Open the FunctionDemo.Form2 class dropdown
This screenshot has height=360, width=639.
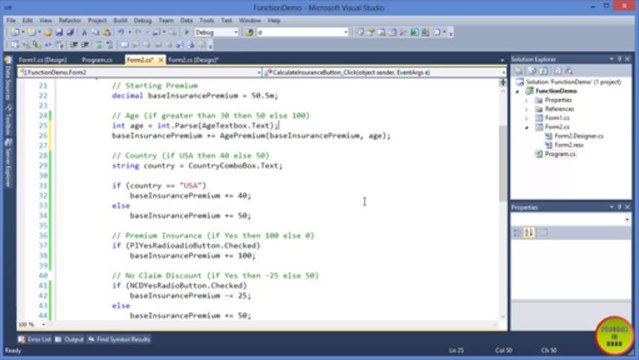(x=259, y=73)
